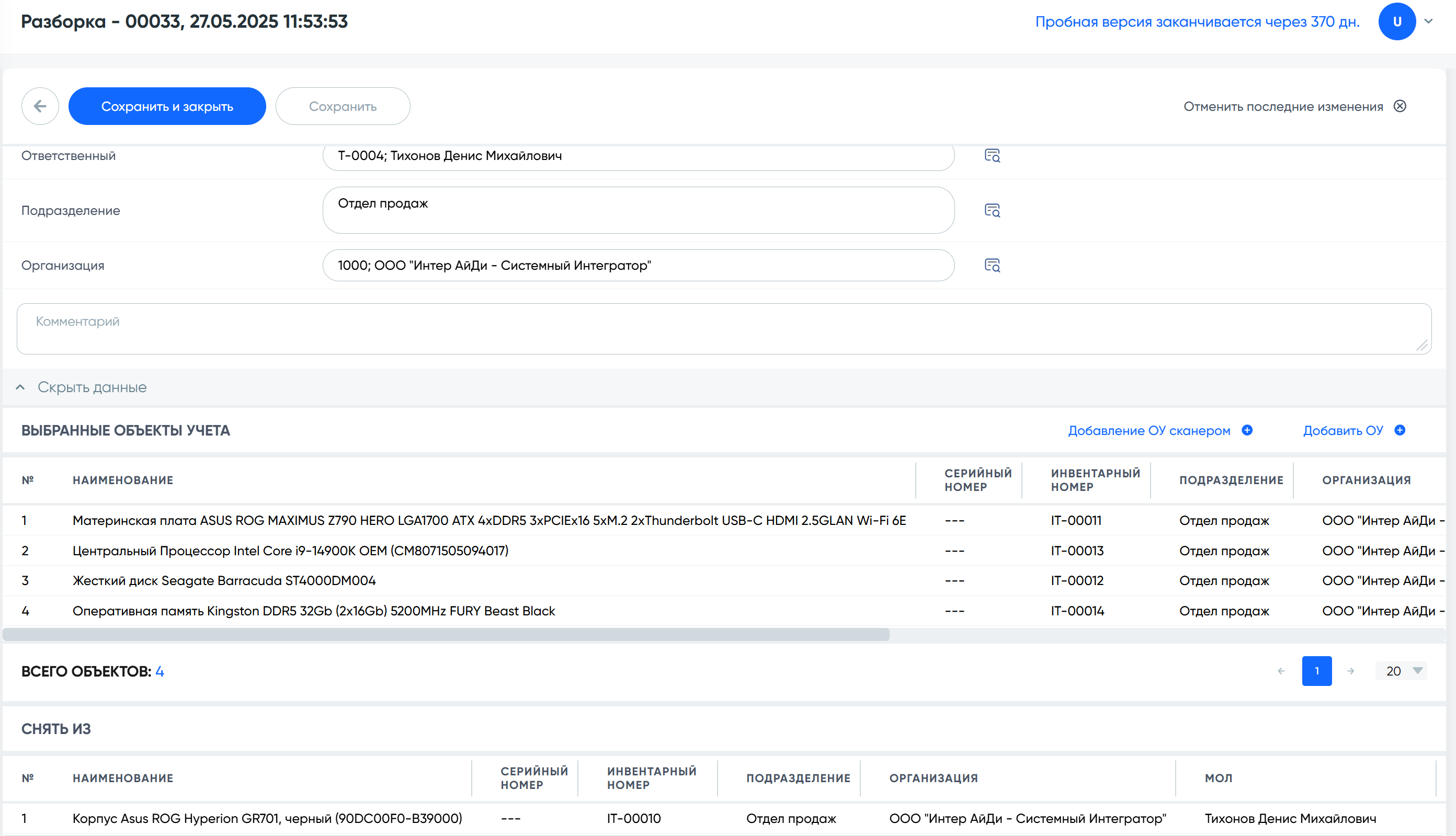Click the total objects count '4'

[160, 671]
